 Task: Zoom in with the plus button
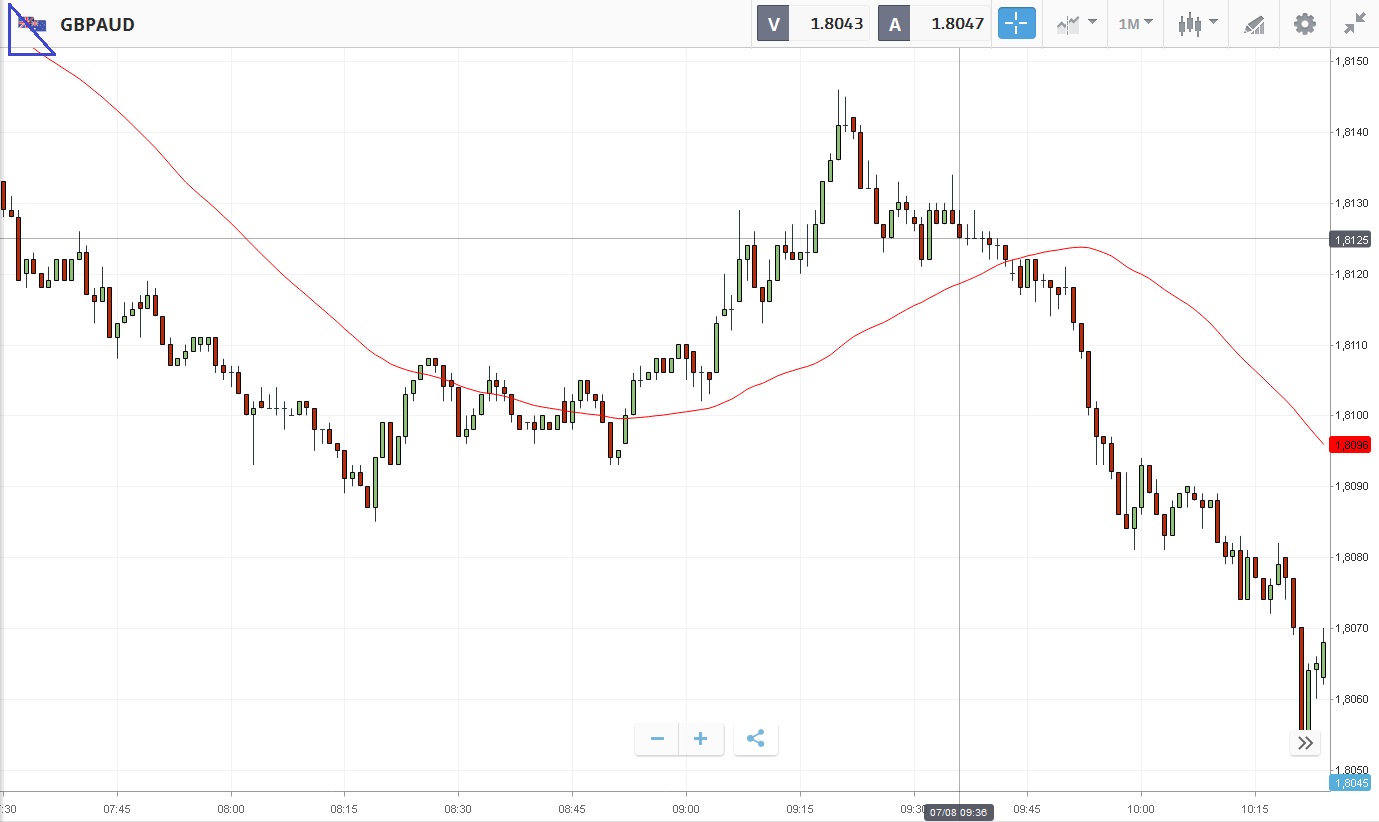coord(701,739)
